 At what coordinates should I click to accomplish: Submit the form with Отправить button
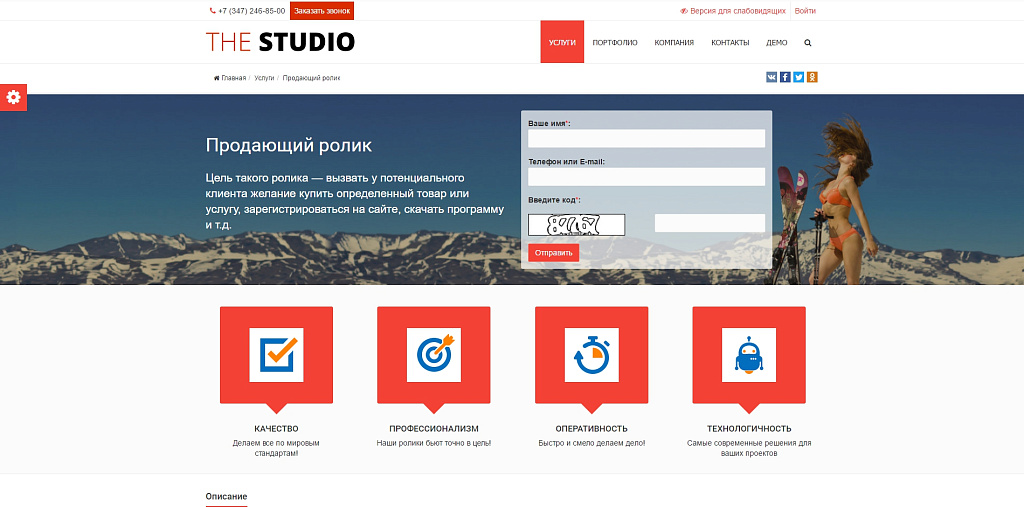[x=553, y=253]
